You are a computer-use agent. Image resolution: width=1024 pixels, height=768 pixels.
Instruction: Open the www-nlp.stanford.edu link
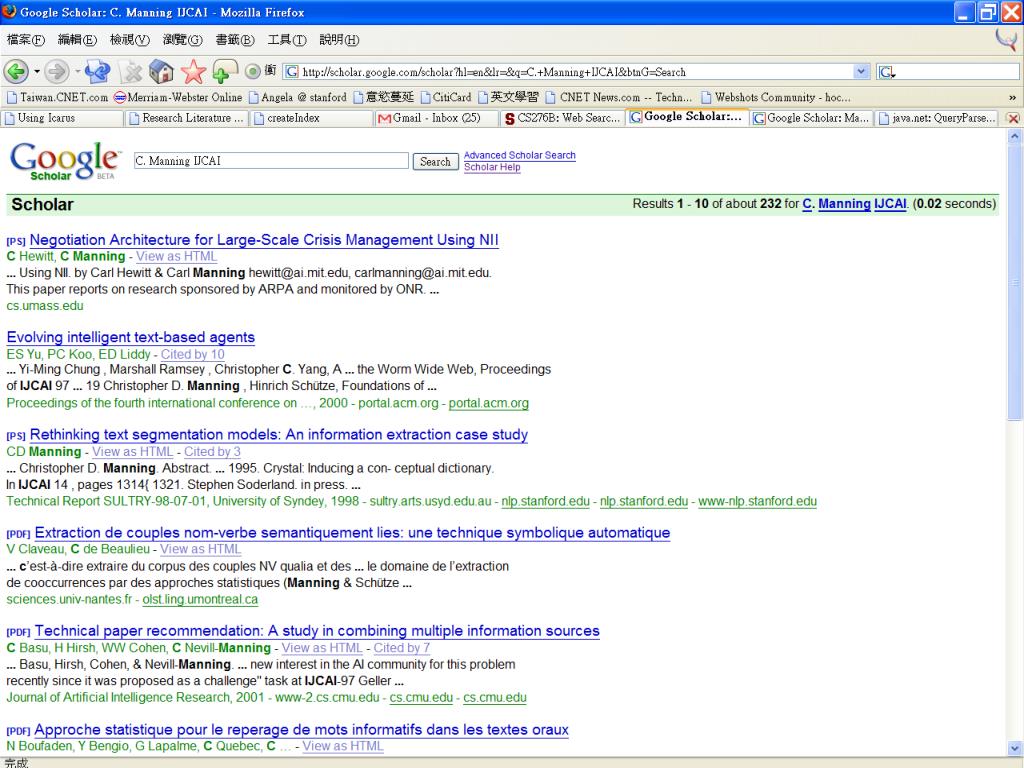[758, 501]
